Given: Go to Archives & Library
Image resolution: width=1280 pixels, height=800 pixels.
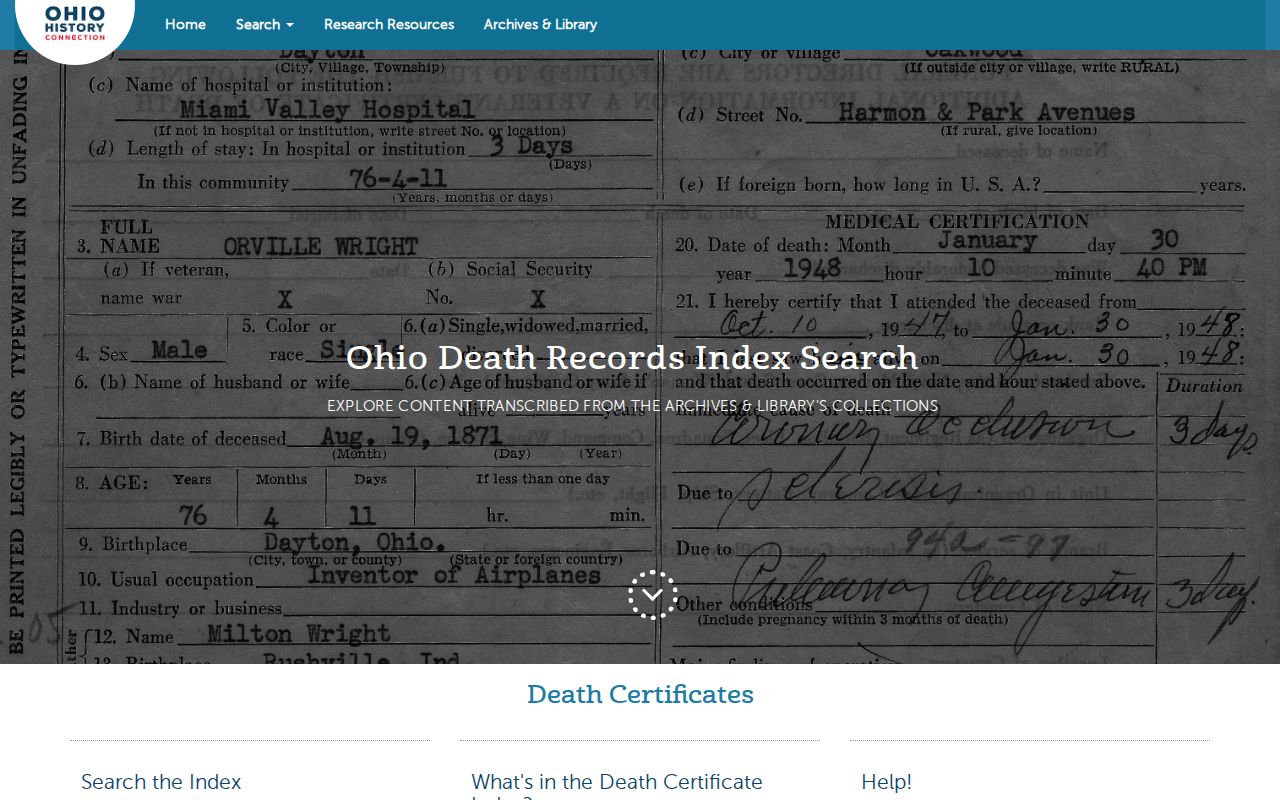Looking at the screenshot, I should click(x=540, y=24).
